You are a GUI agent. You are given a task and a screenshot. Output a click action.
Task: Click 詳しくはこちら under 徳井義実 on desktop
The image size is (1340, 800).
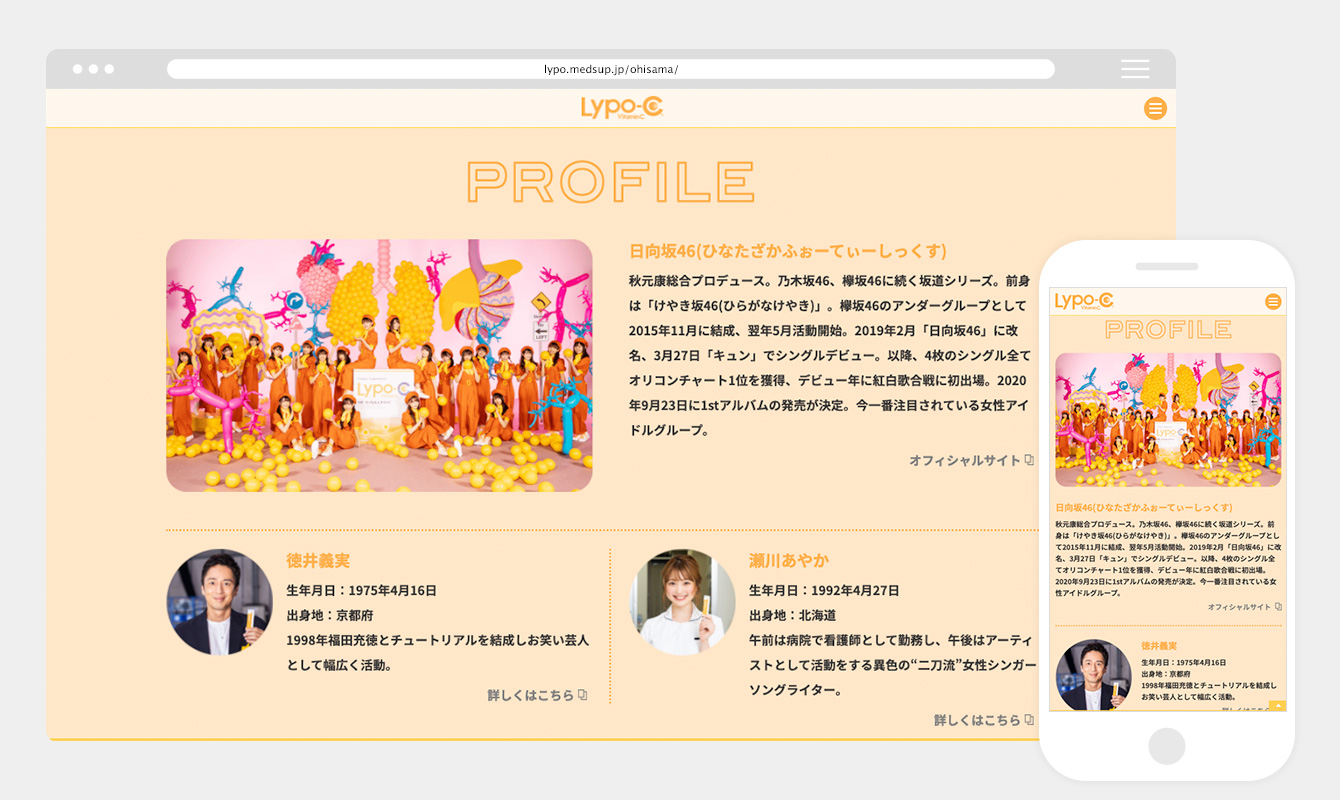(x=537, y=695)
